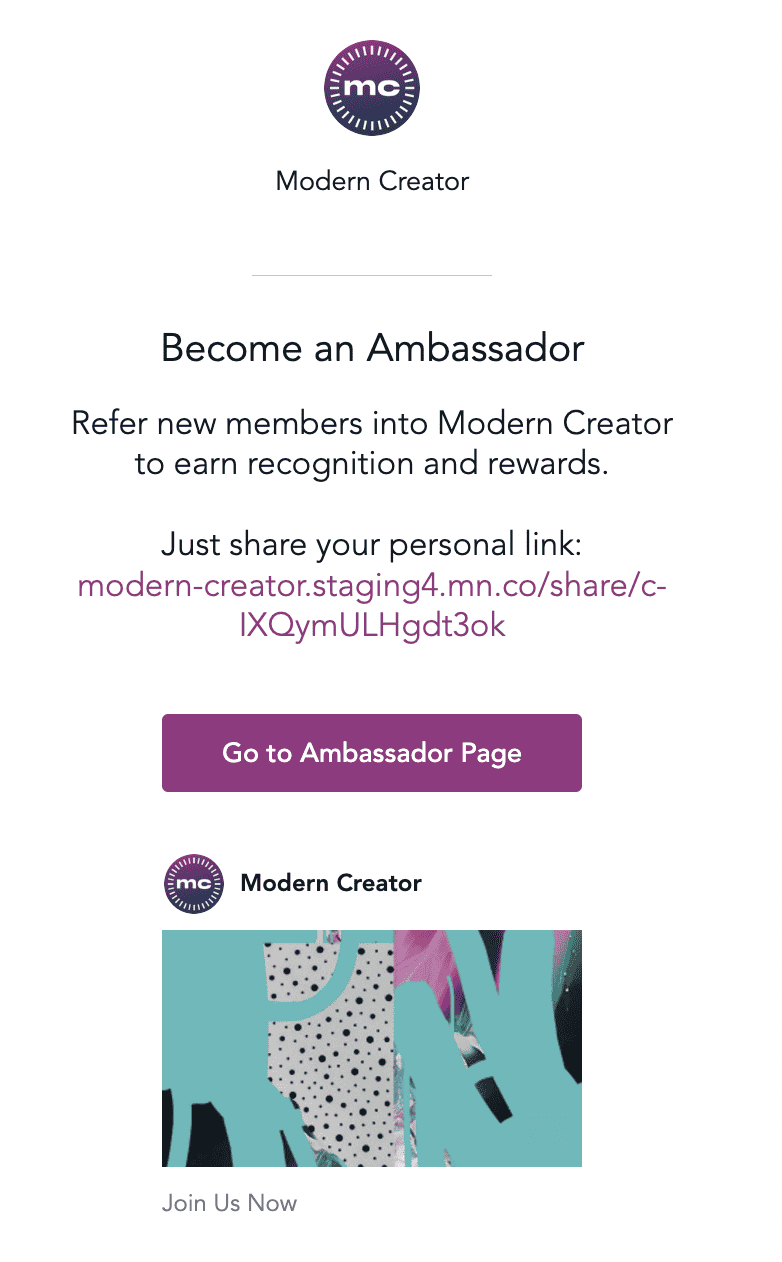Viewport: 782px width, 1262px height.
Task: Click the link's second line 'IXQymULHgdt3ok'
Action: click(372, 626)
